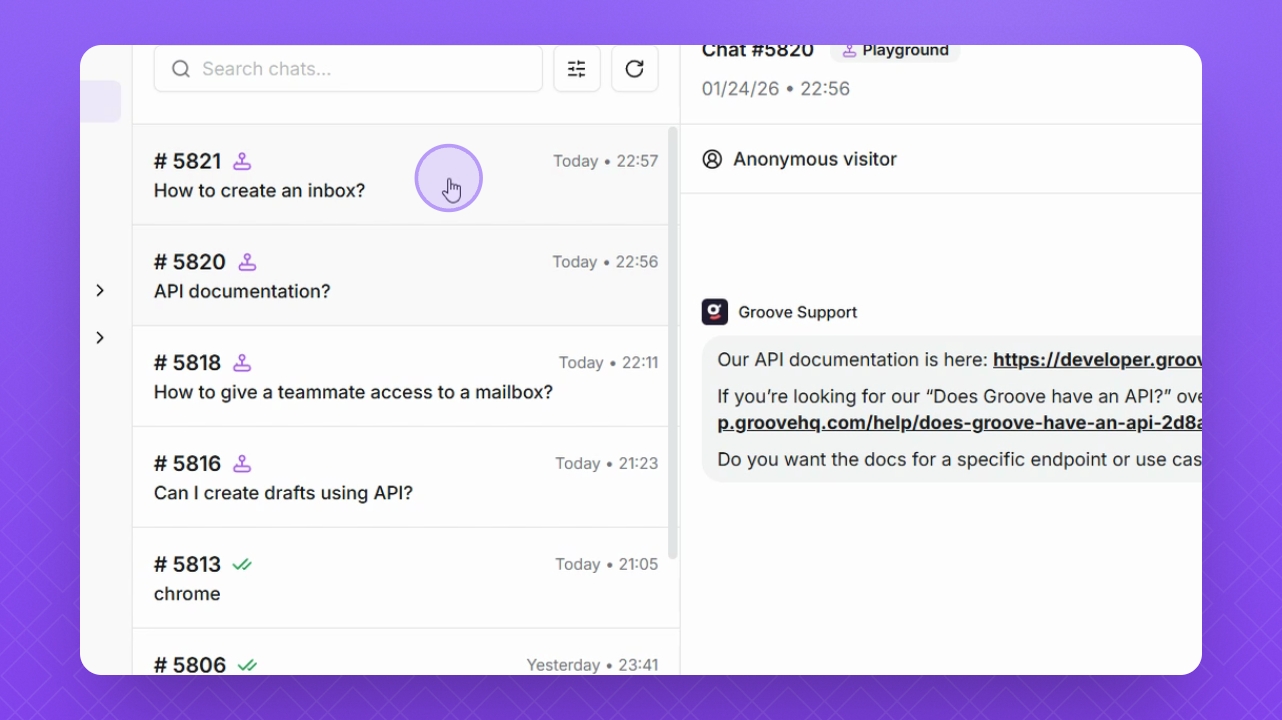This screenshot has width=1282, height=720.
Task: Click the "01/24/26 • 22:56" date line
Action: [776, 89]
